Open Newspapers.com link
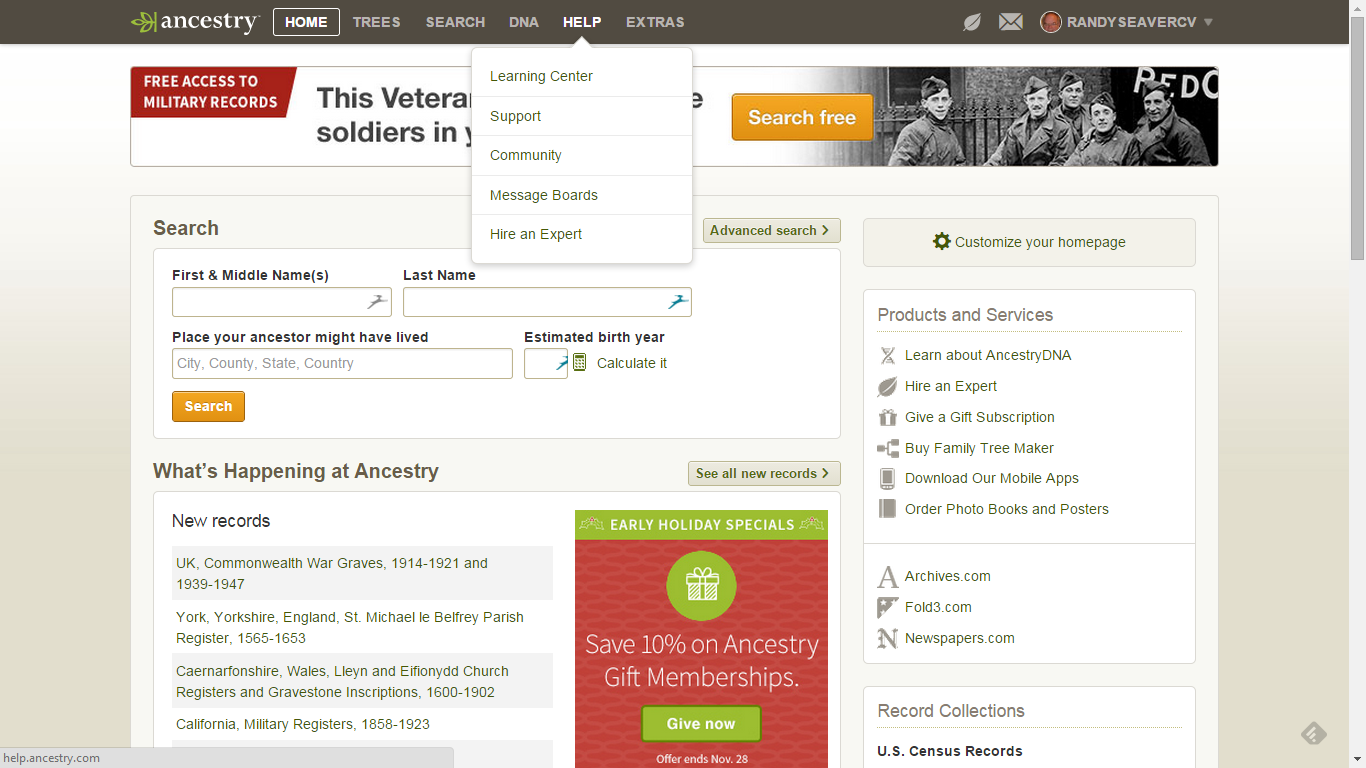The height and width of the screenshot is (768, 1366). [x=960, y=638]
